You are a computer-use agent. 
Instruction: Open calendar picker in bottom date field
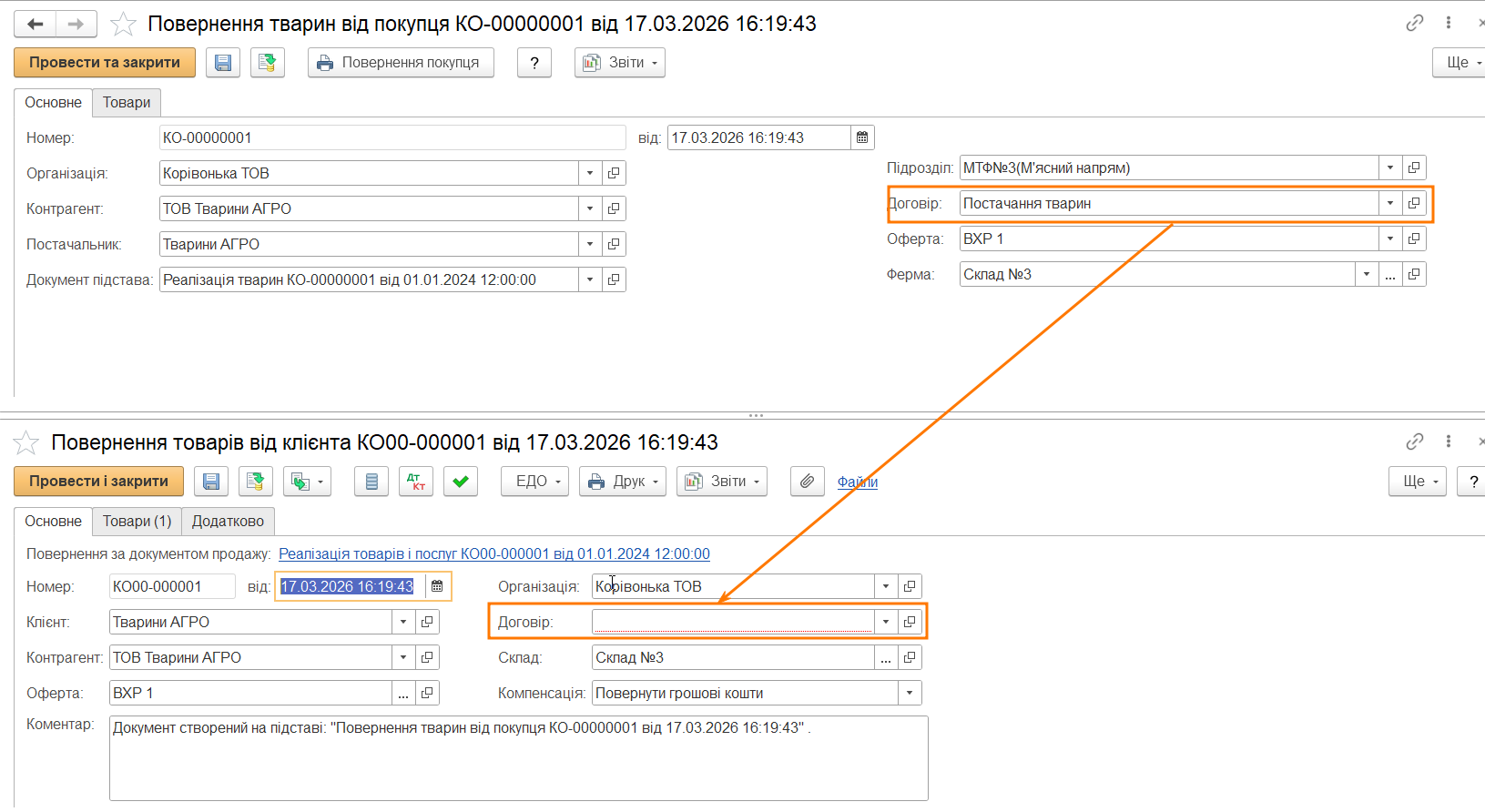tap(437, 586)
